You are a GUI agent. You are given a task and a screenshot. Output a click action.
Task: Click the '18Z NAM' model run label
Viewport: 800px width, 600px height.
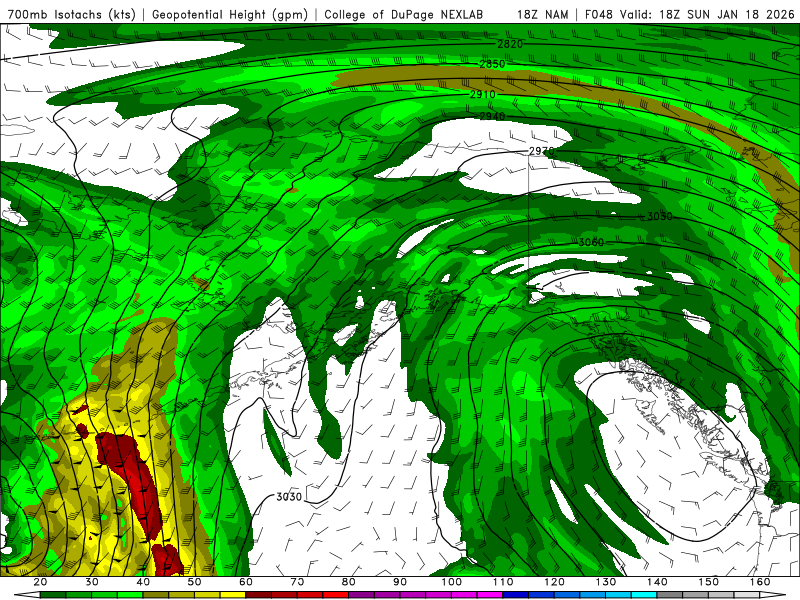pos(542,15)
